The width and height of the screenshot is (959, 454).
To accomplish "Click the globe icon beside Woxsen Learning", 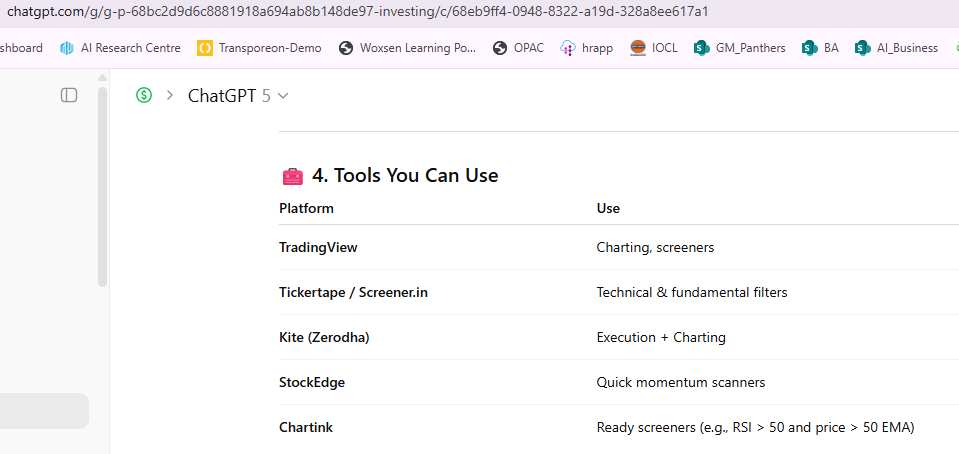I will 346,48.
